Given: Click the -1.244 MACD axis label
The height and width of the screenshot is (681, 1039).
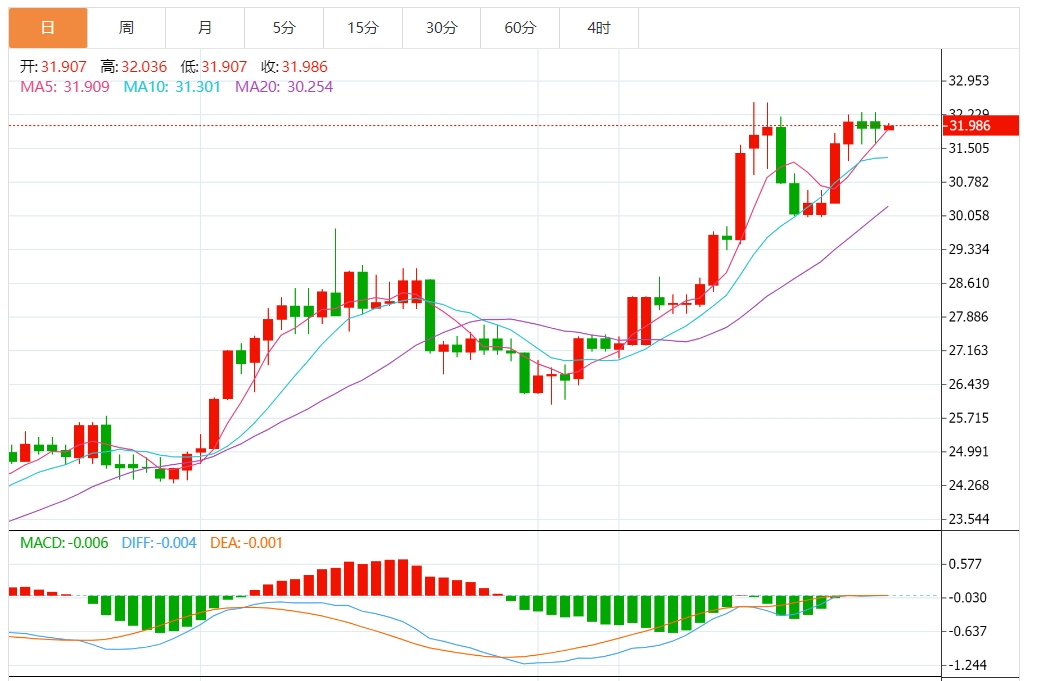Looking at the screenshot, I should 967,665.
